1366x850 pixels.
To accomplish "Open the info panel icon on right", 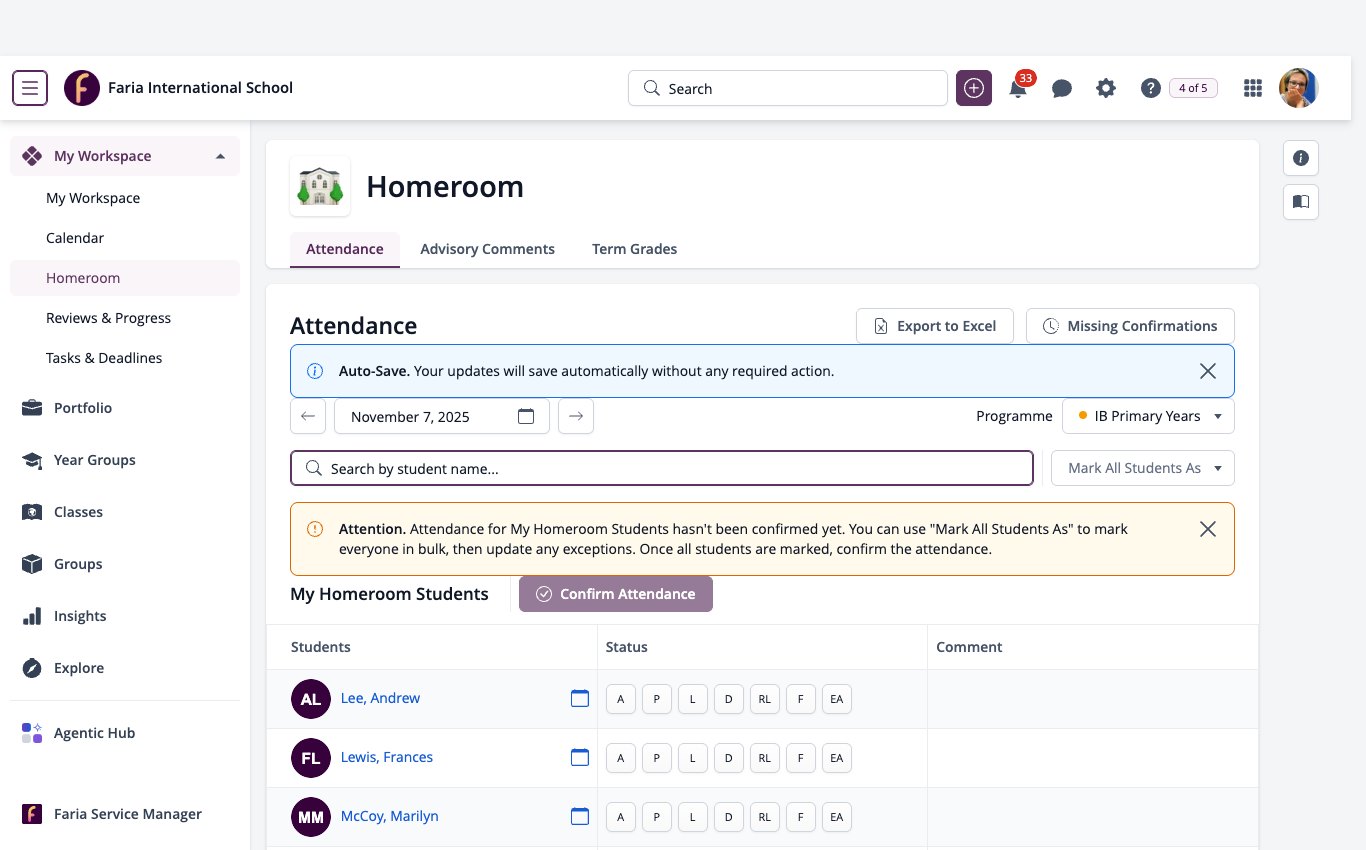I will (1301, 158).
